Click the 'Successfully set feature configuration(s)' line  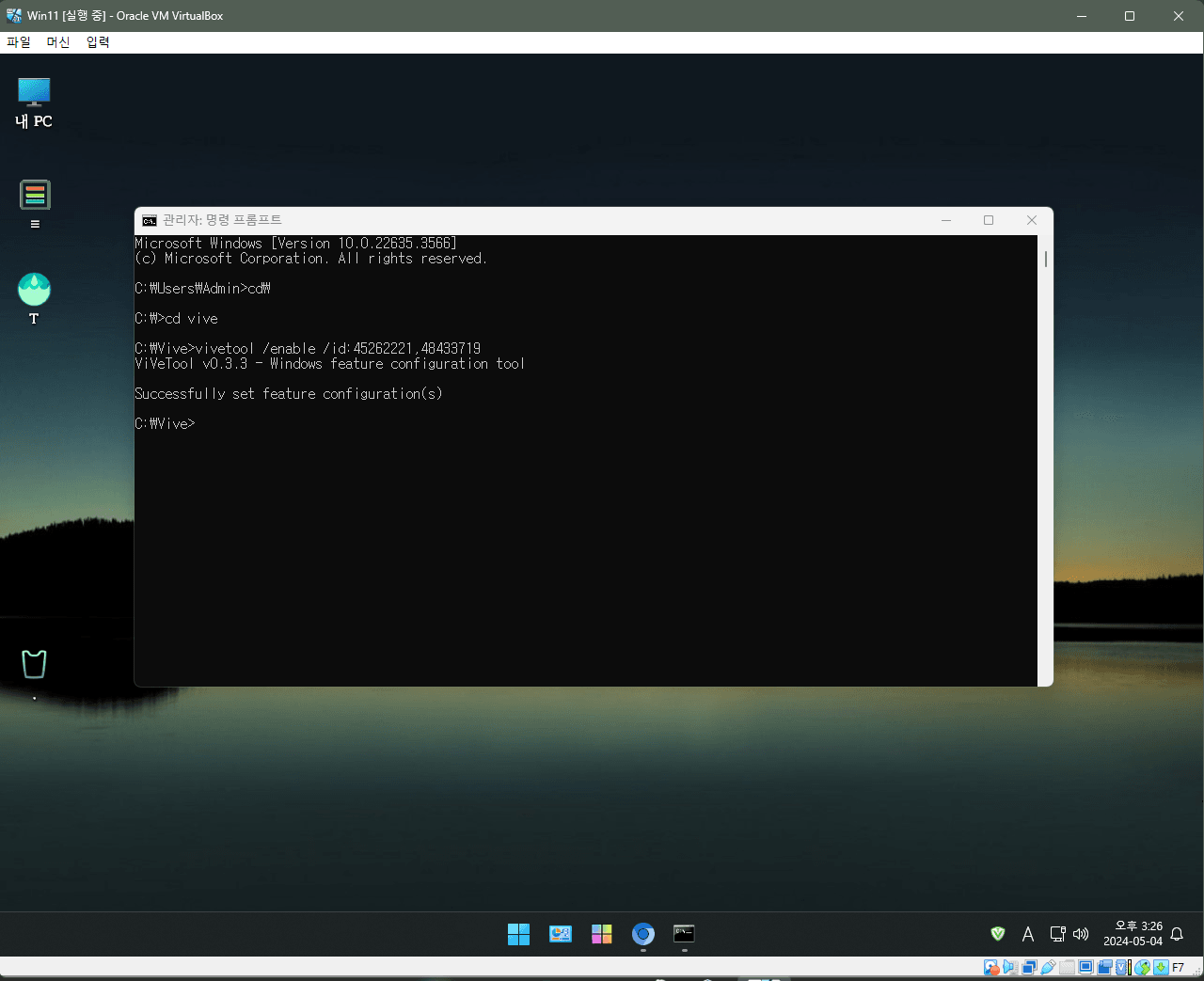point(289,394)
